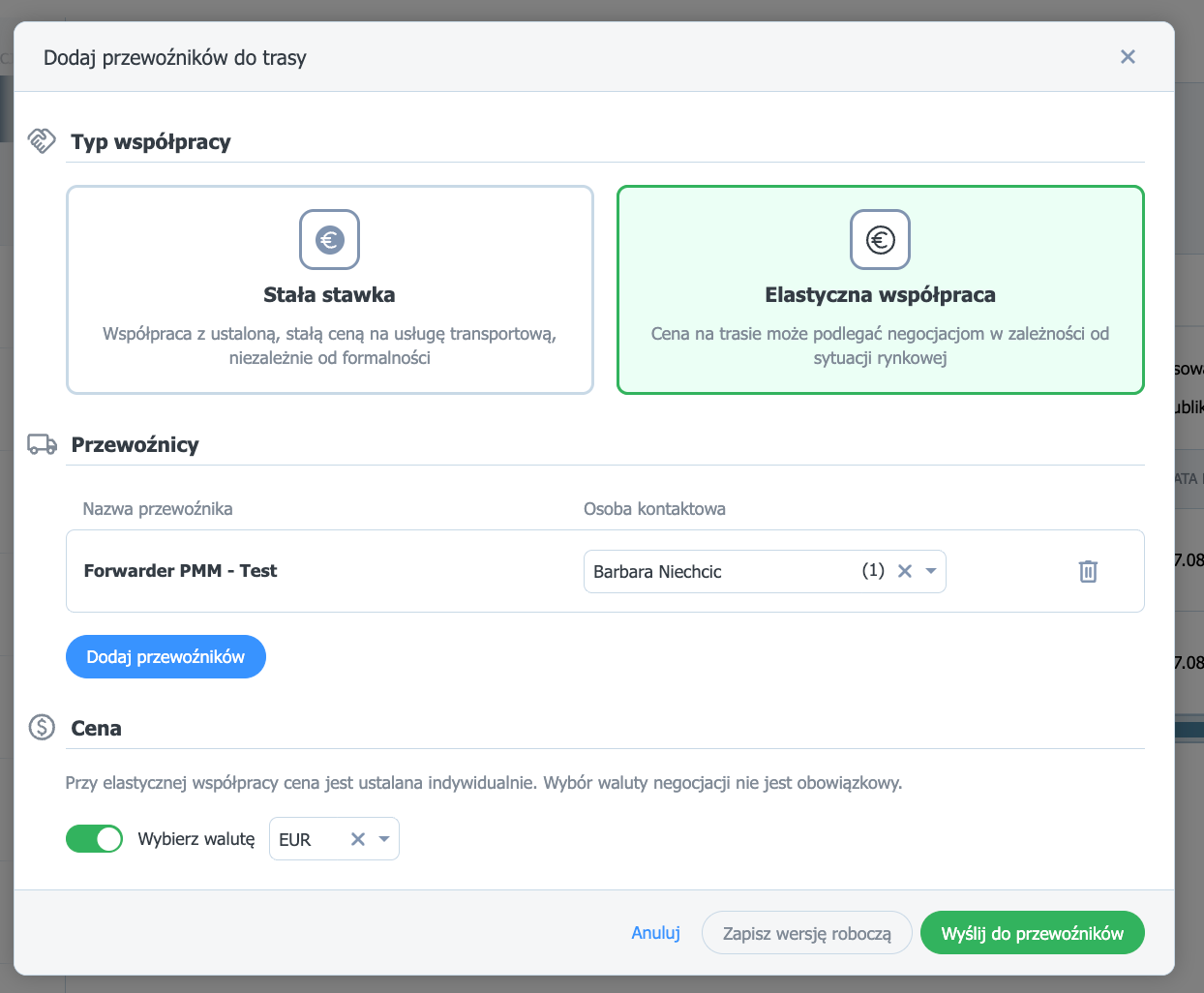Image resolution: width=1204 pixels, height=993 pixels.
Task: Clear Barbara Niechcic contact with X icon
Action: pyautogui.click(x=905, y=571)
